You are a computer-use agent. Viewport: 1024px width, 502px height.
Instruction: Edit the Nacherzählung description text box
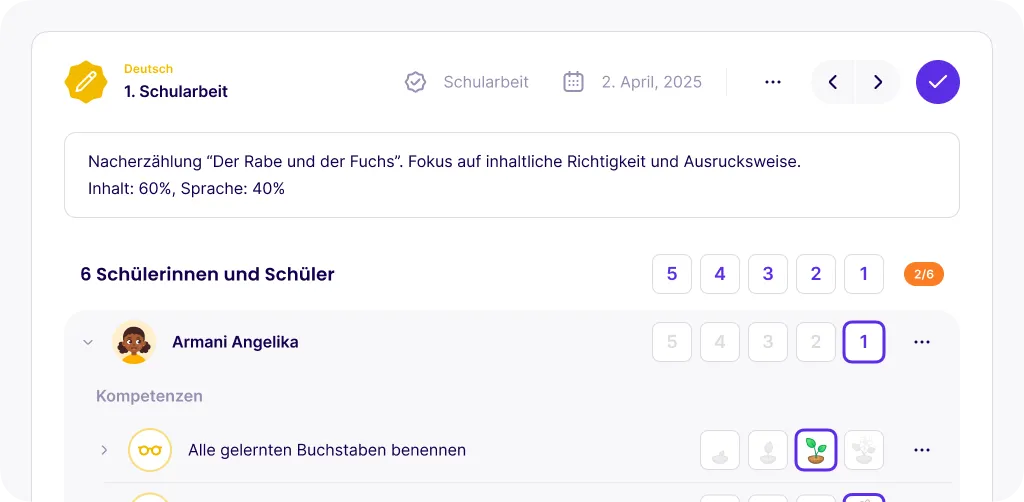click(x=511, y=175)
